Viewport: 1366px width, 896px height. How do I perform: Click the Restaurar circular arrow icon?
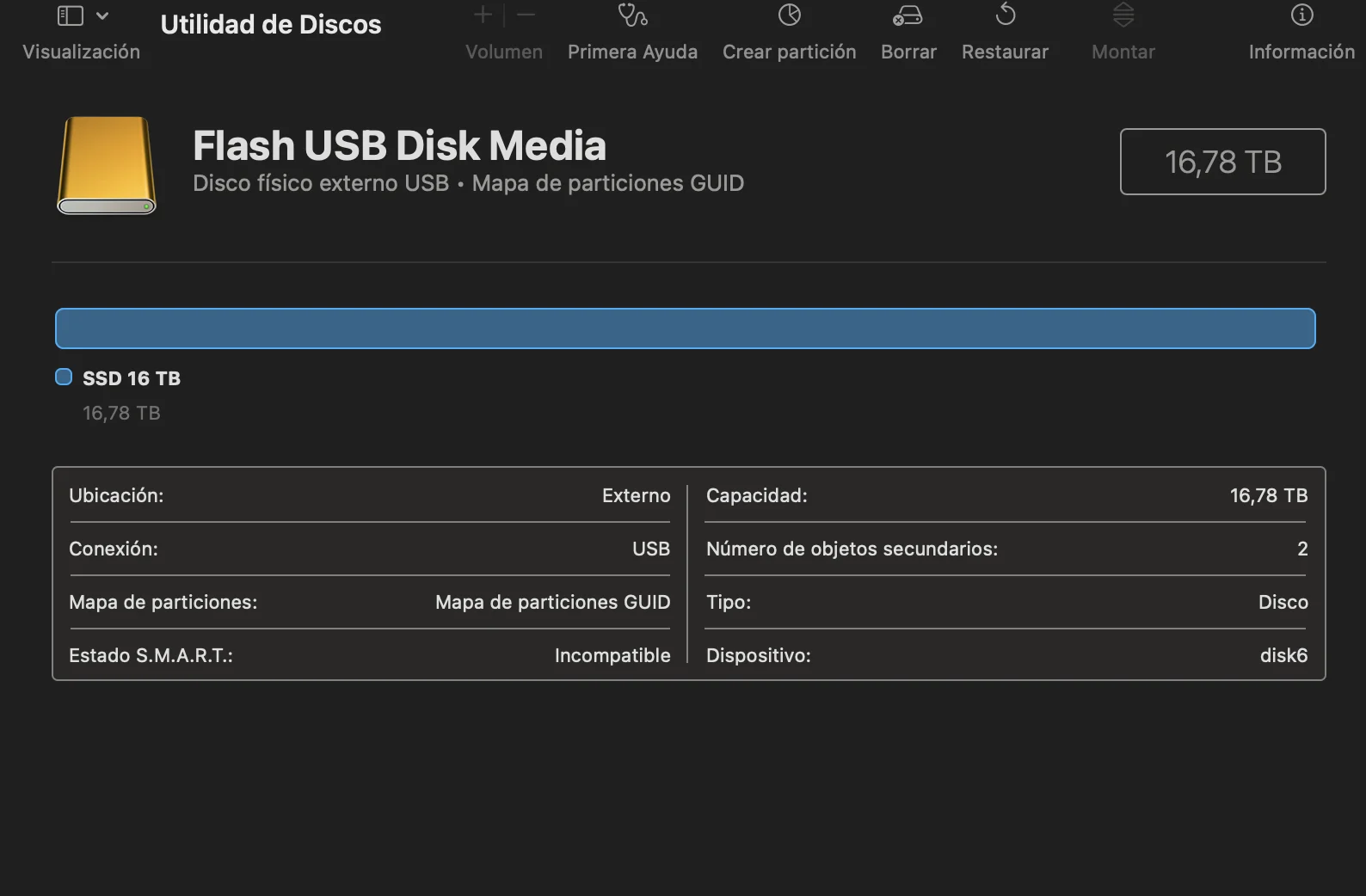coord(1005,15)
